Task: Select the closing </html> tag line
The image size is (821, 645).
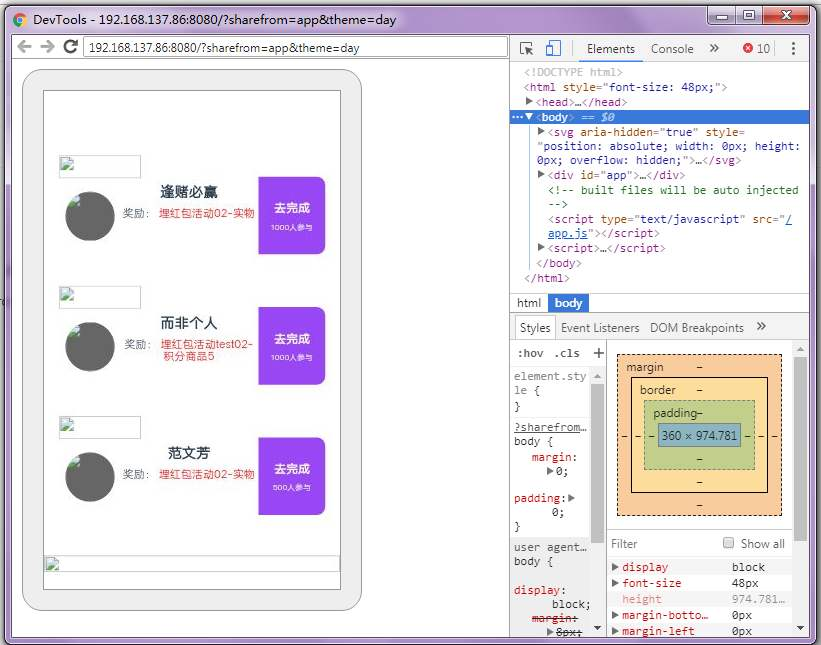Action: coord(547,278)
